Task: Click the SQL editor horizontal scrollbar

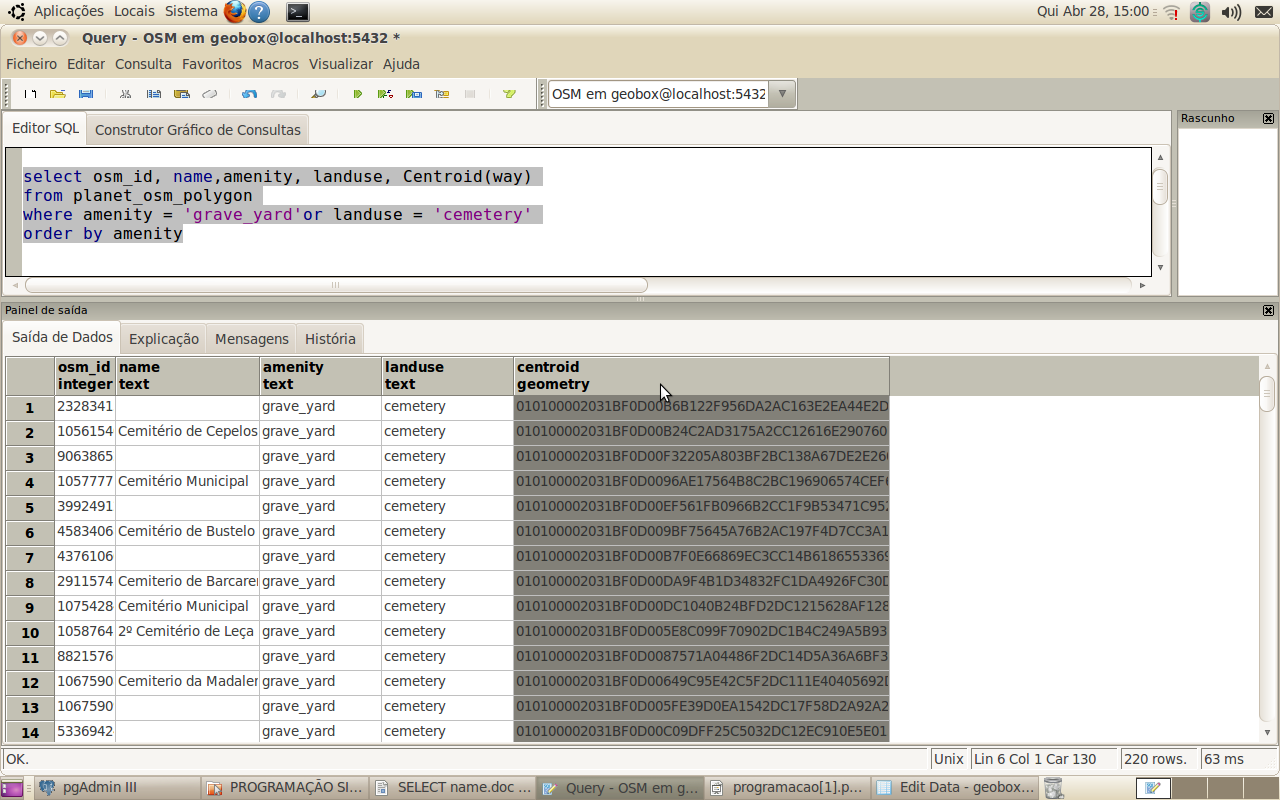Action: [x=335, y=285]
